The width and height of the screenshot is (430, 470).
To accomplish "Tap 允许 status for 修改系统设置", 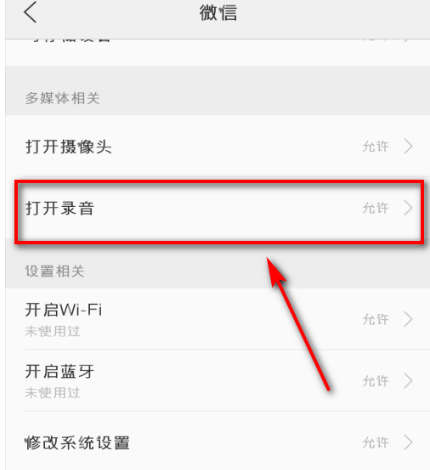I will 376,442.
